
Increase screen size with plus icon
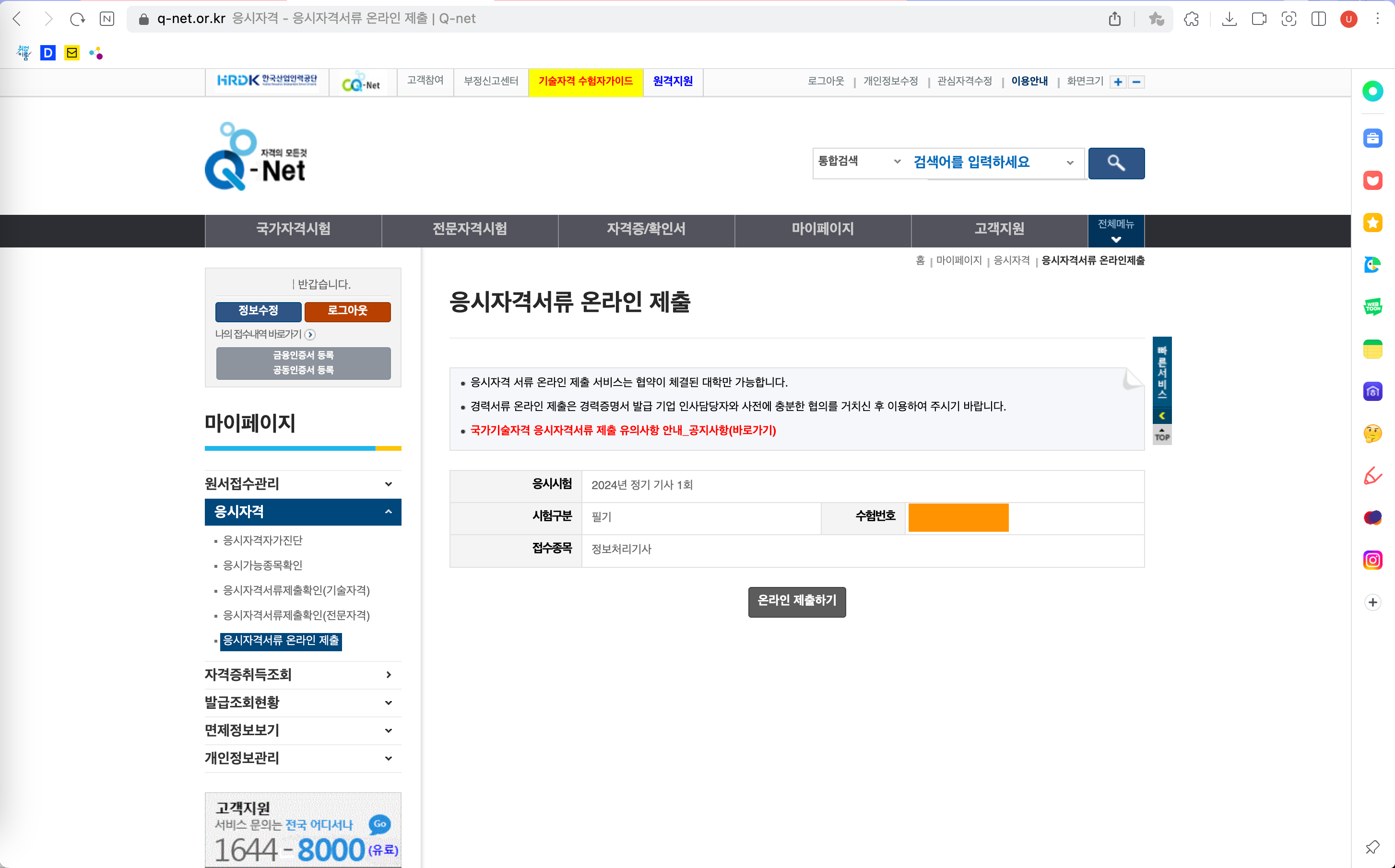1118,82
